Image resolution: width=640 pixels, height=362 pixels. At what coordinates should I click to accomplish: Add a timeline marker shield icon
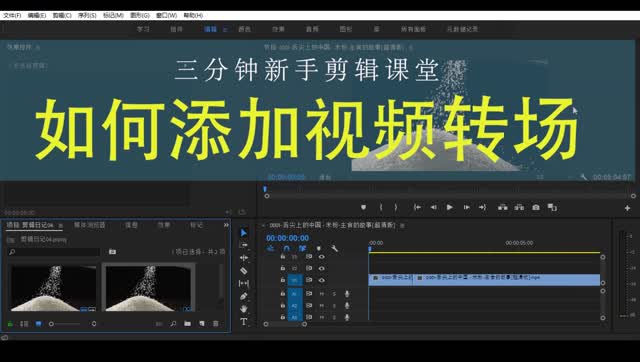pyautogui.click(x=319, y=248)
